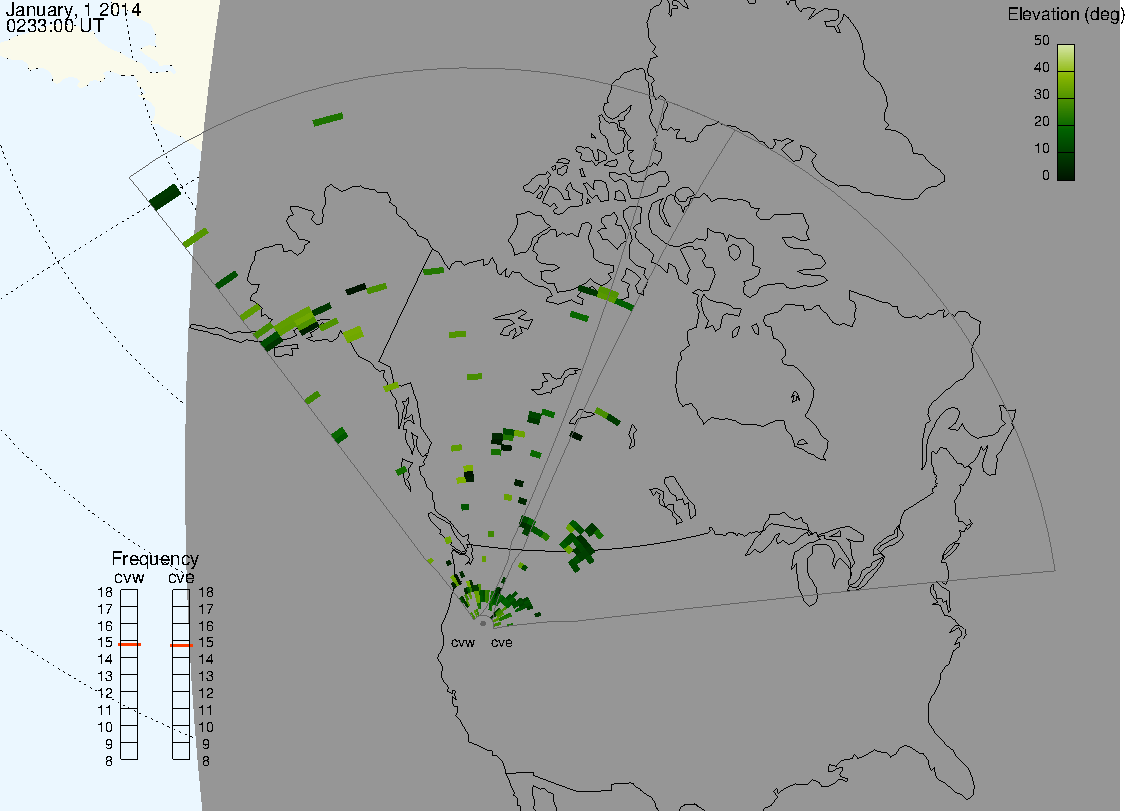Click "12" on the cvw frequency scale
Viewport: 1125px width, 811px height.
pyautogui.click(x=105, y=693)
